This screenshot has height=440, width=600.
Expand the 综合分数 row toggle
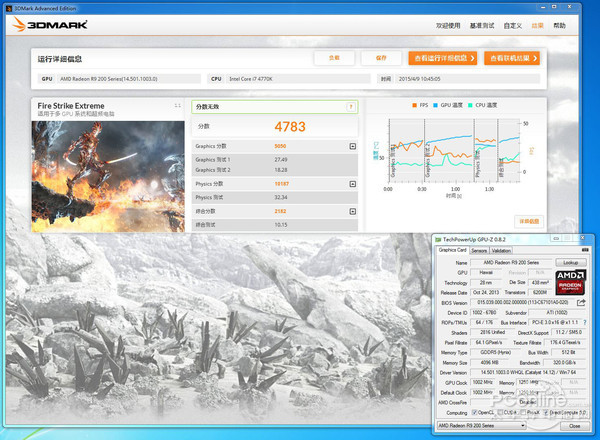coord(353,211)
